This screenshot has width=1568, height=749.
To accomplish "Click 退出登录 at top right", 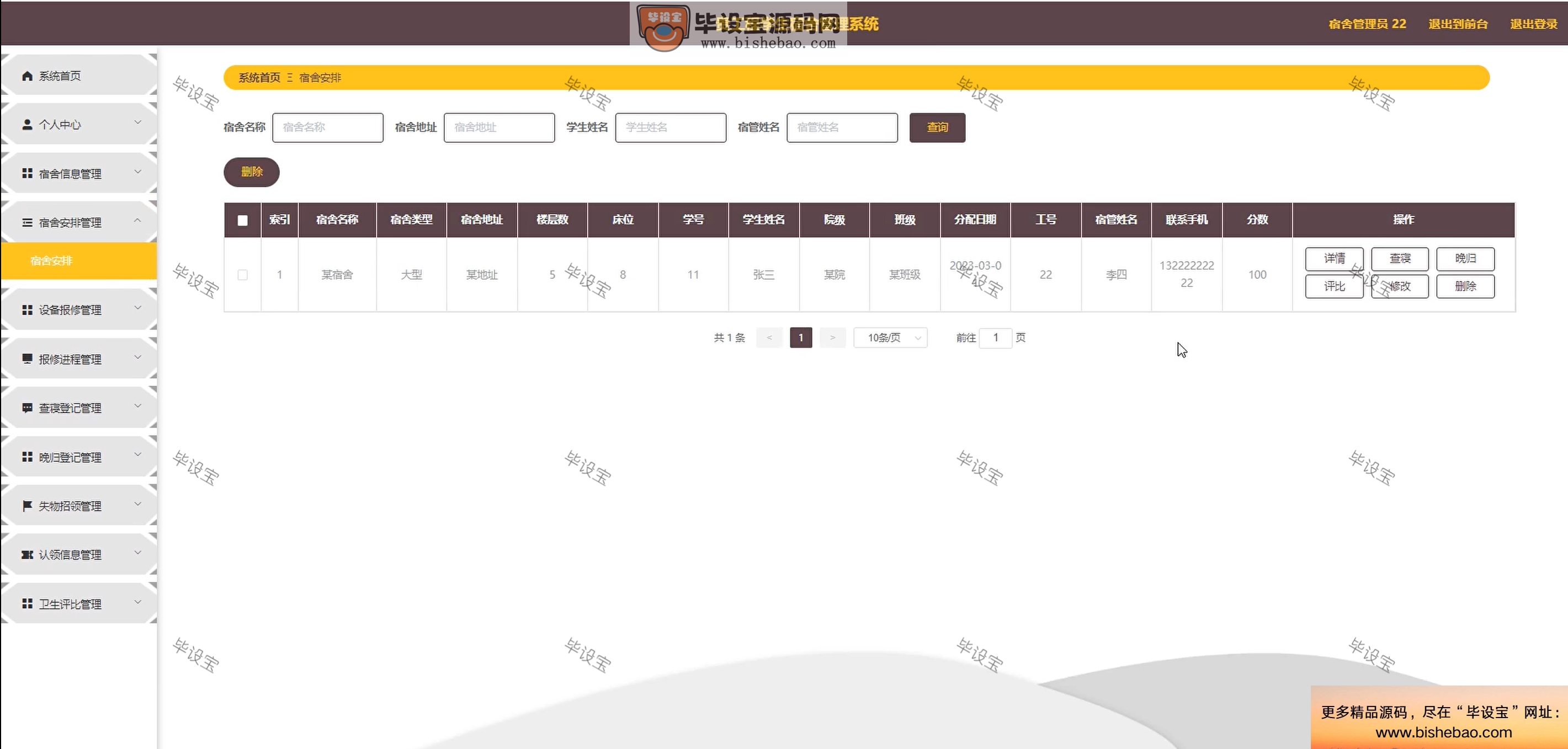I will point(1533,24).
